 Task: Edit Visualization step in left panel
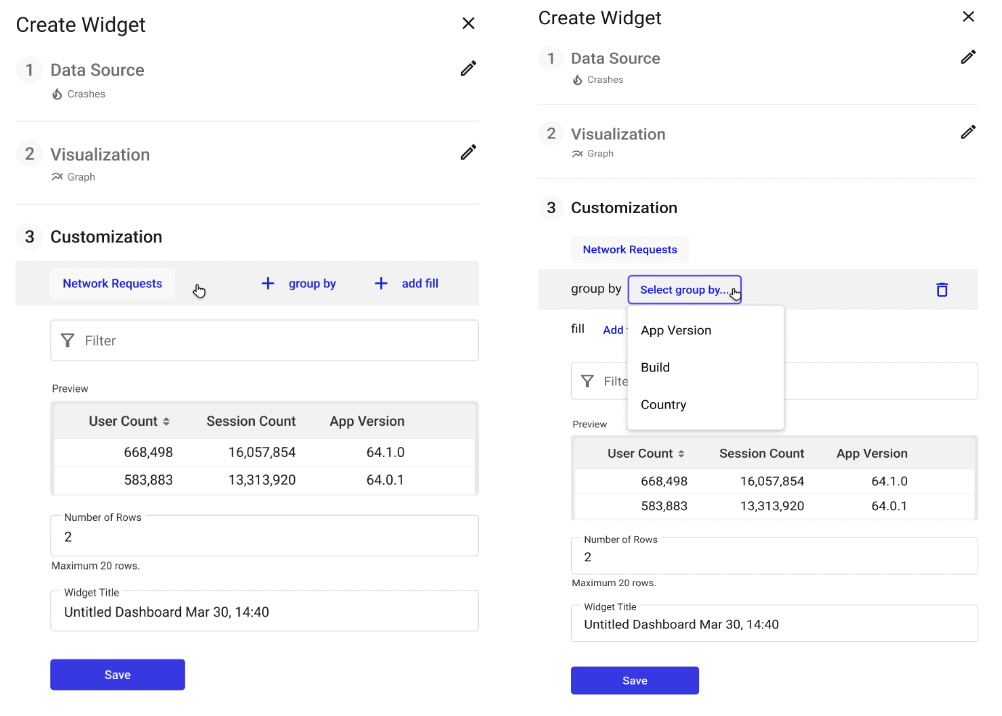point(468,152)
